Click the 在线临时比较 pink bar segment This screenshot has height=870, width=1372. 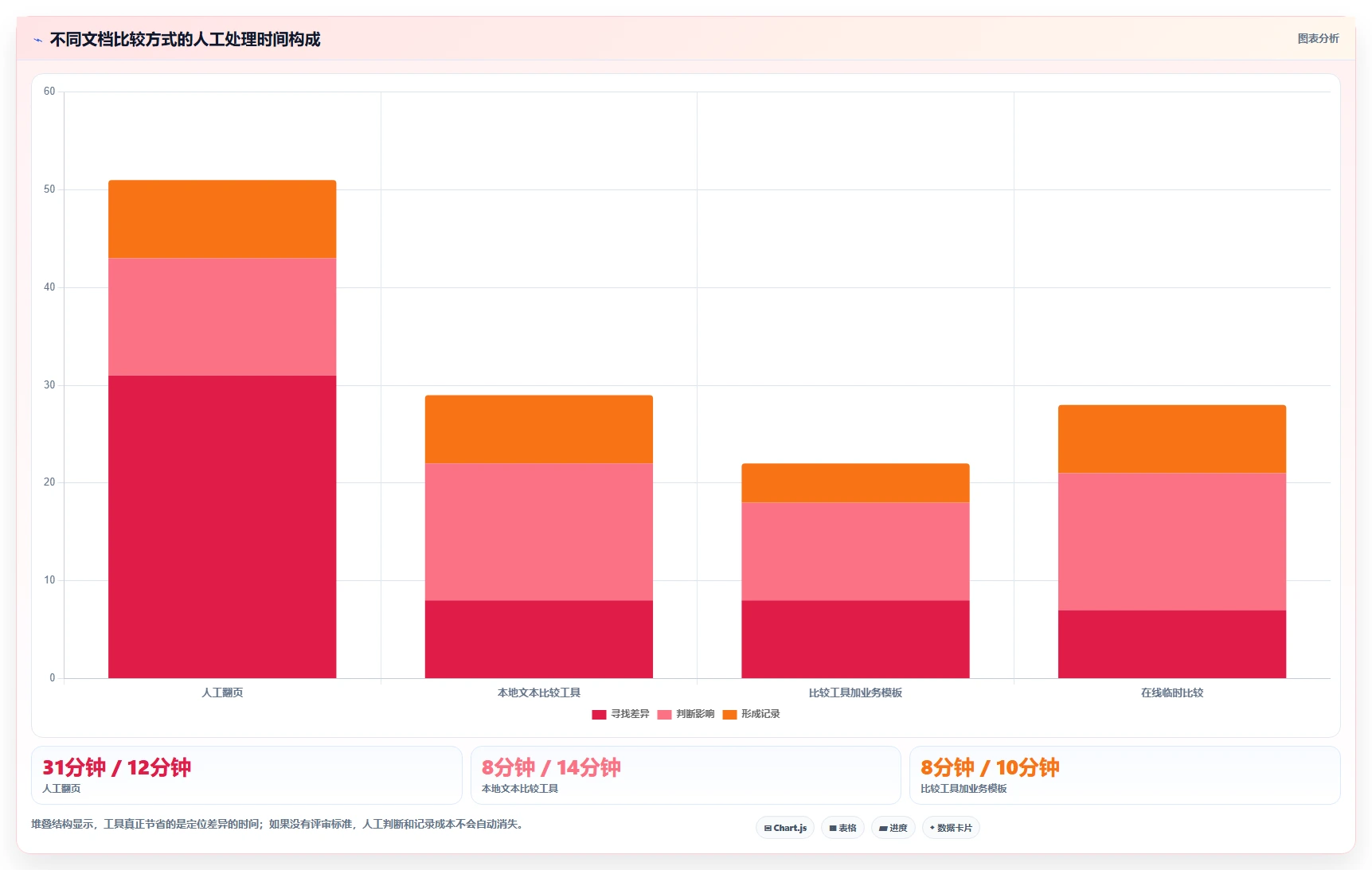pyautogui.click(x=1172, y=541)
